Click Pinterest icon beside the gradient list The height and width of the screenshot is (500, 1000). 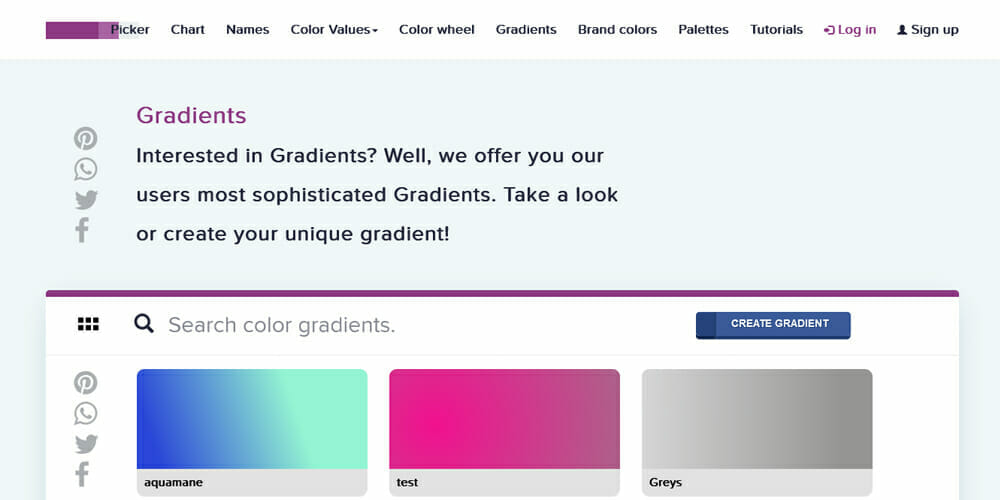coord(86,383)
